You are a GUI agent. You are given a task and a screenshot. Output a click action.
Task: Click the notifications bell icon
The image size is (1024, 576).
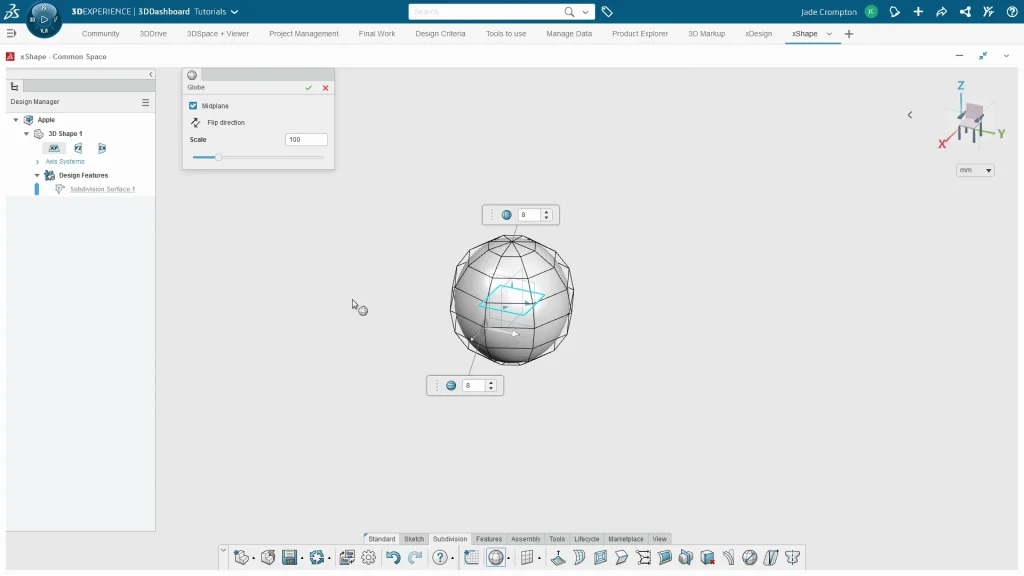[895, 12]
